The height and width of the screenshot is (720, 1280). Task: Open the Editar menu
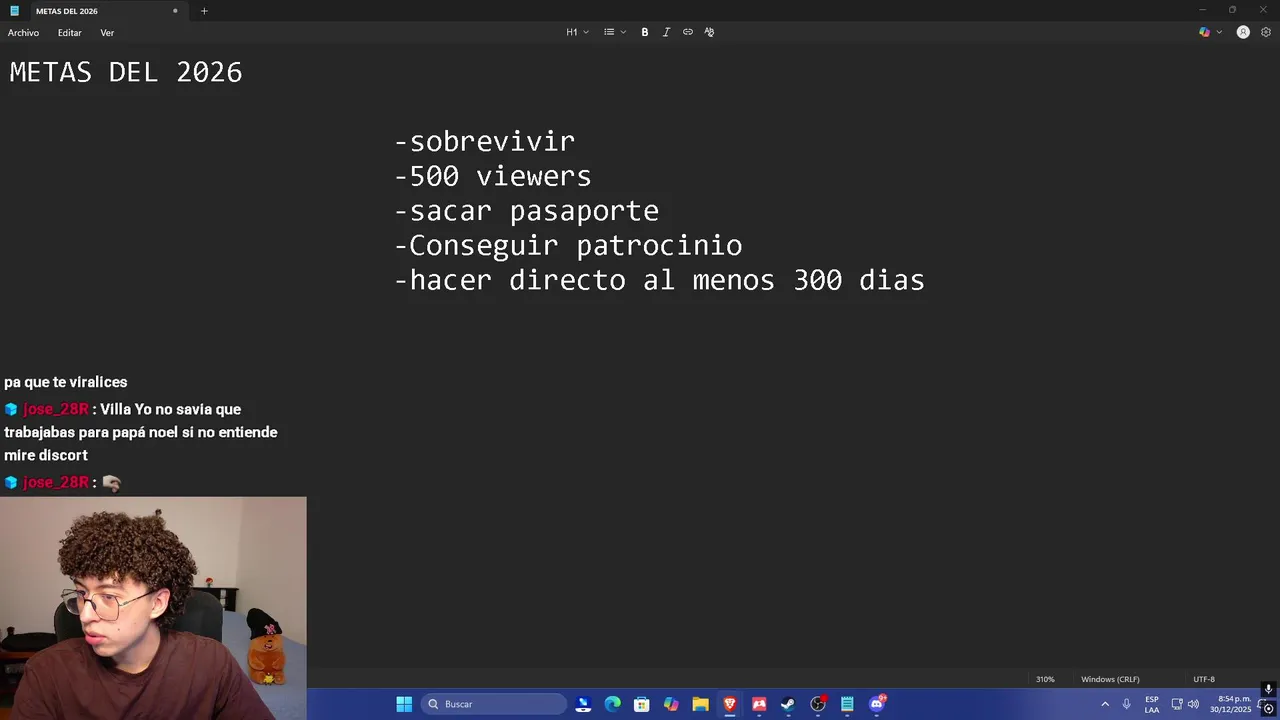69,33
